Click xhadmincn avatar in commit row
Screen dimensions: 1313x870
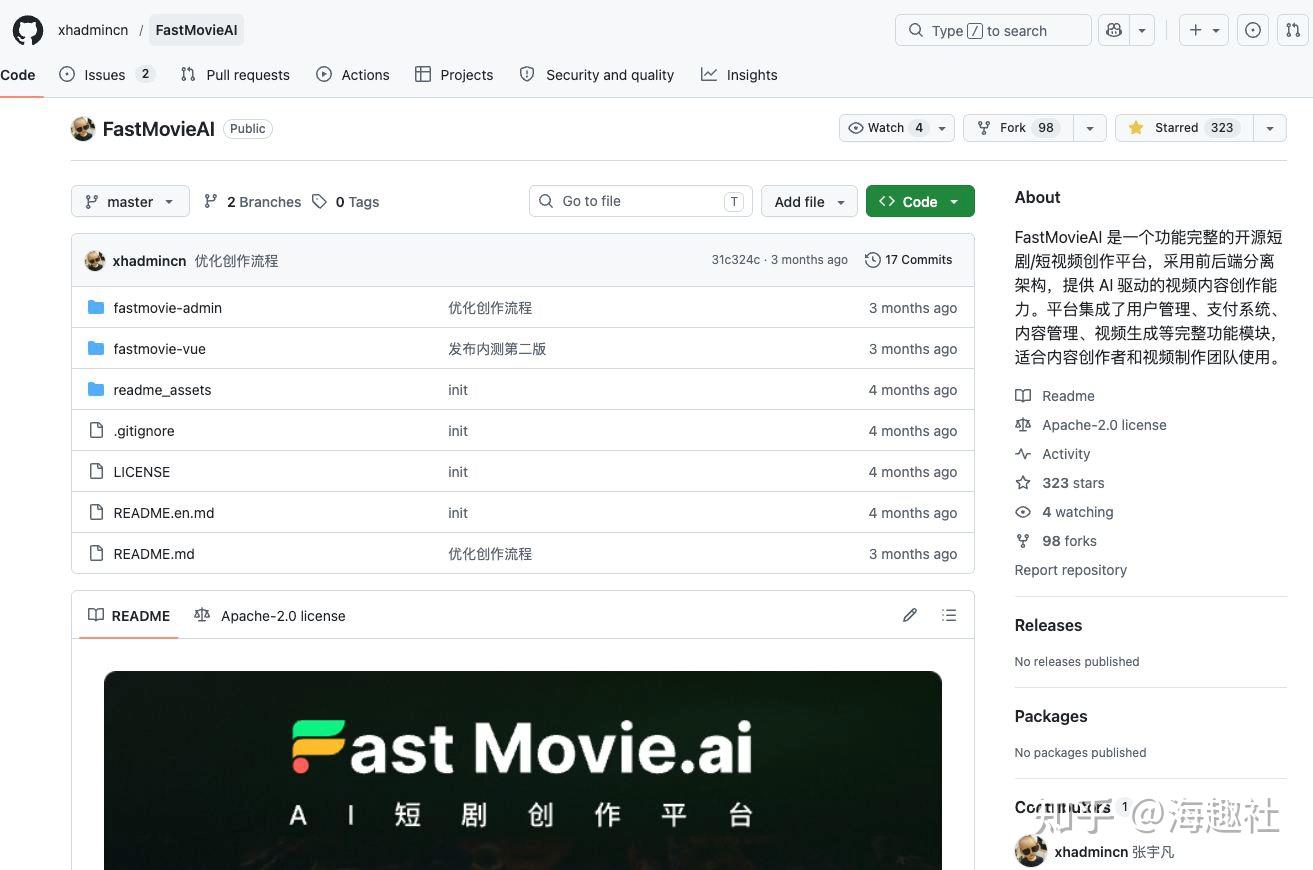pos(95,260)
